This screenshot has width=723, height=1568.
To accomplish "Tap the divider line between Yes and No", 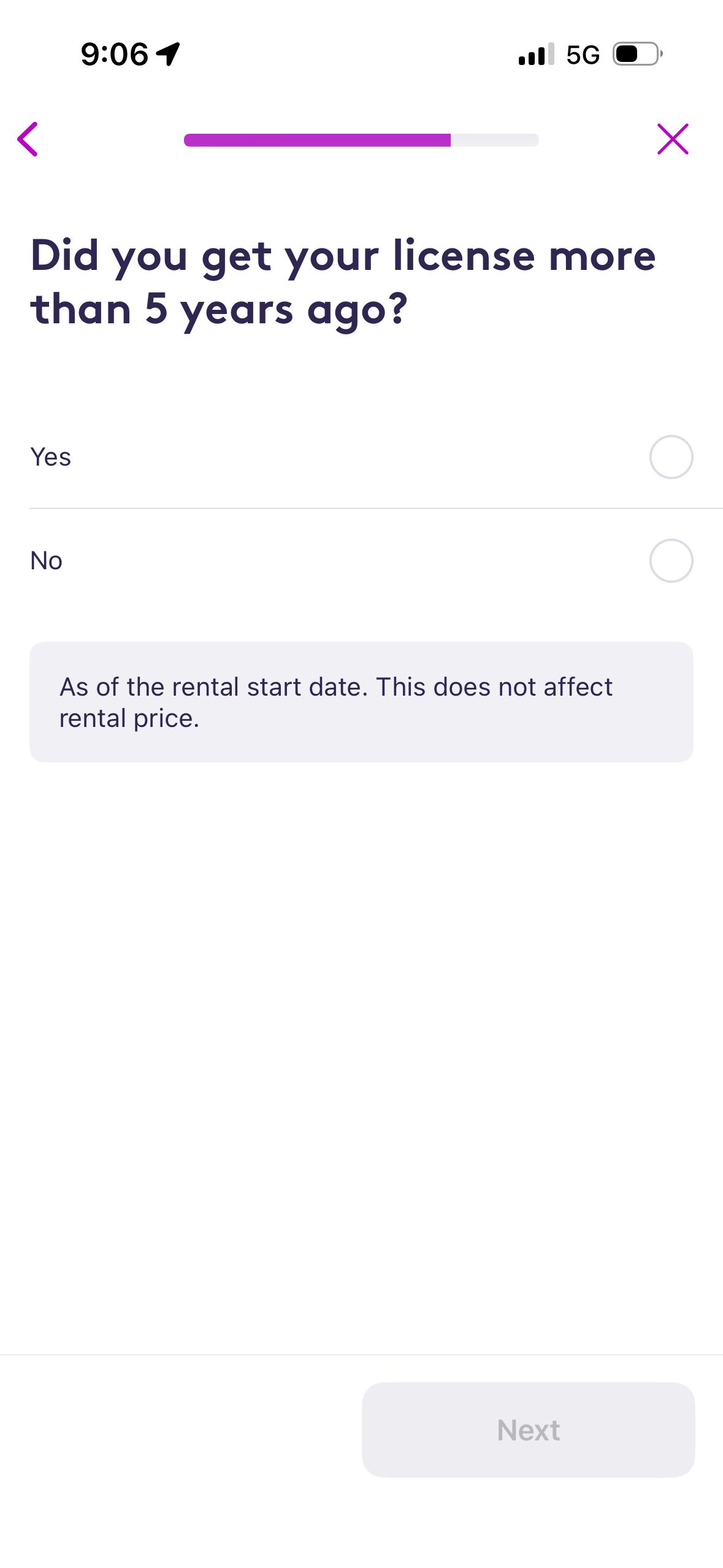I will [x=376, y=508].
